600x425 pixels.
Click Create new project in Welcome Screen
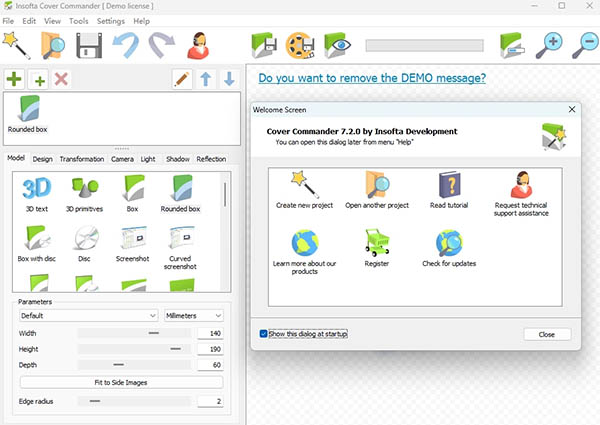click(305, 190)
